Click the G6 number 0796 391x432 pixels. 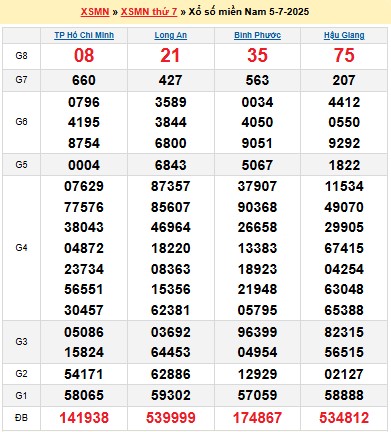84,102
